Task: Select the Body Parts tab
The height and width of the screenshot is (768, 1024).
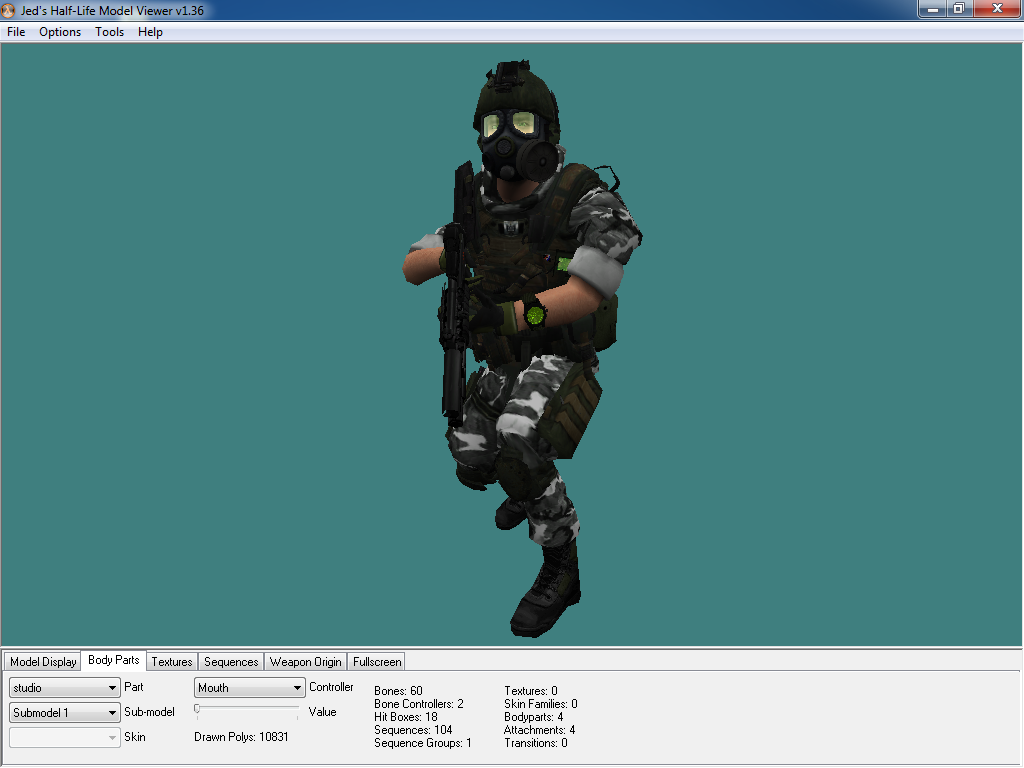Action: point(114,660)
